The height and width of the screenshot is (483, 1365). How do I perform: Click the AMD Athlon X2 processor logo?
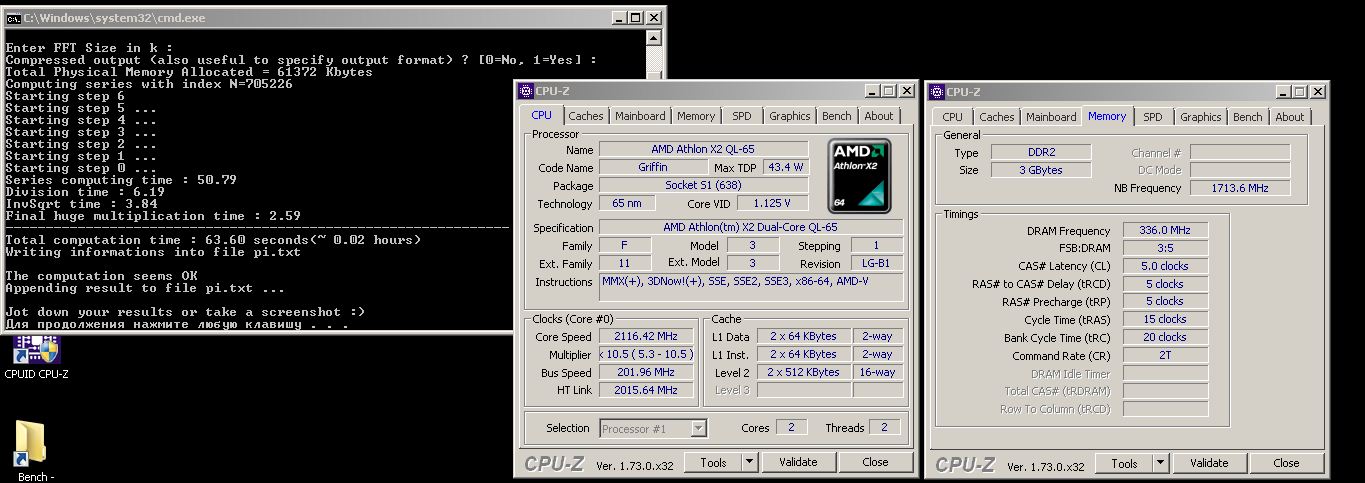click(x=859, y=174)
